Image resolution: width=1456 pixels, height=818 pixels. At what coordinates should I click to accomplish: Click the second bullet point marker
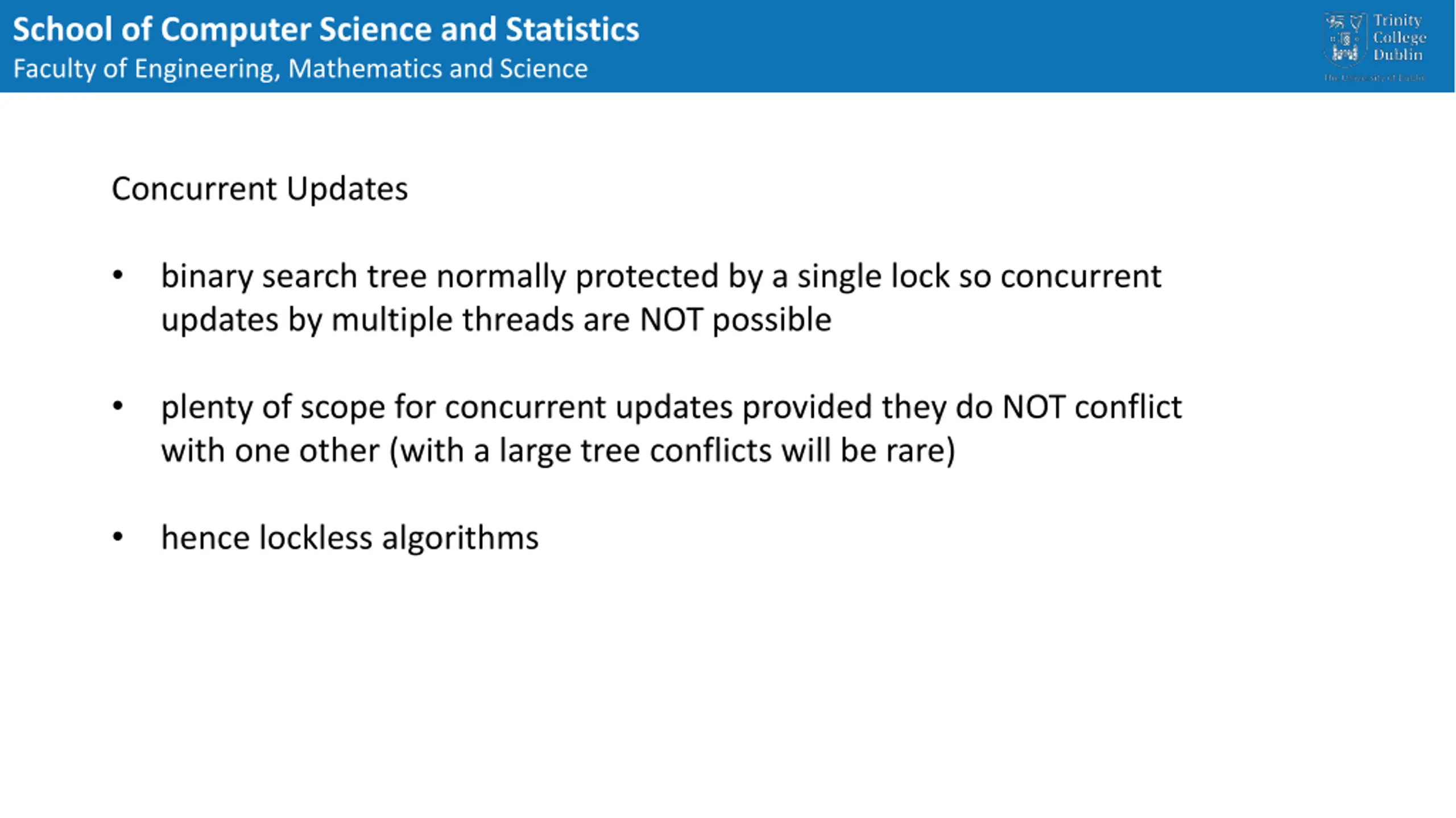(x=118, y=406)
